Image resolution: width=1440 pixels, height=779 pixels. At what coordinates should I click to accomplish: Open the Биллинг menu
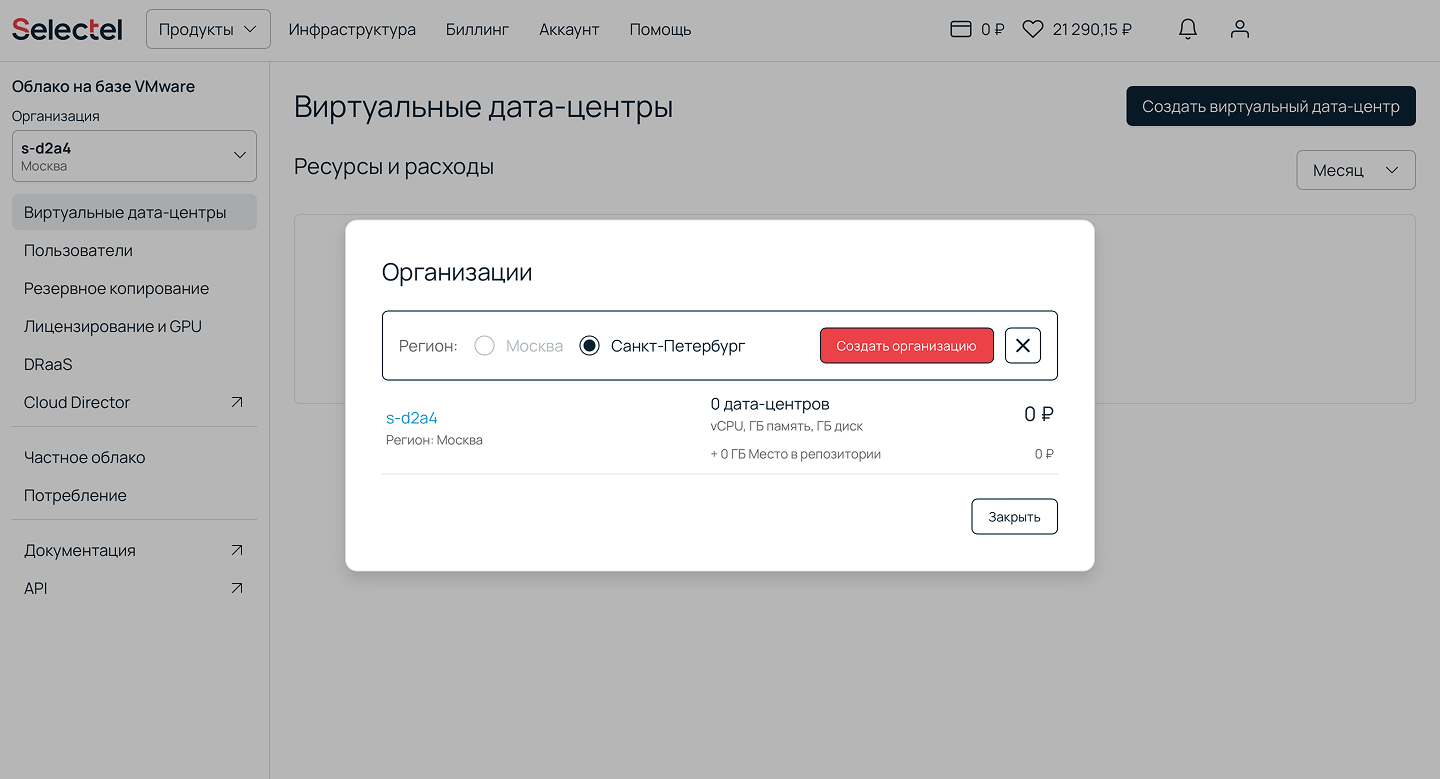coord(477,29)
